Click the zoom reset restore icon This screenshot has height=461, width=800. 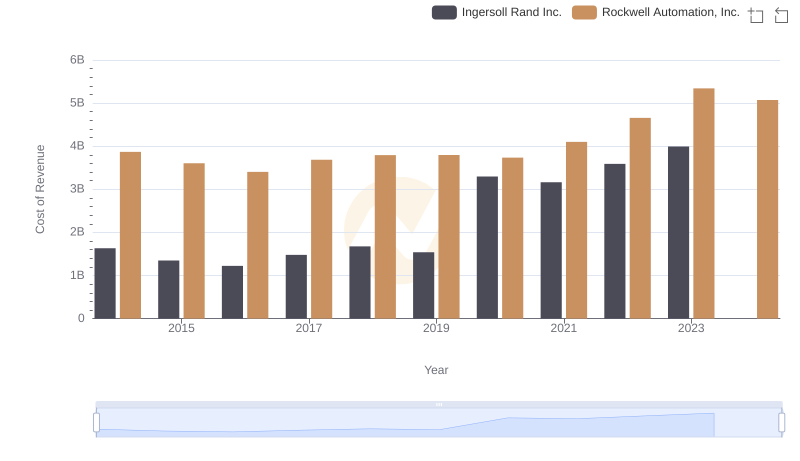(x=781, y=15)
